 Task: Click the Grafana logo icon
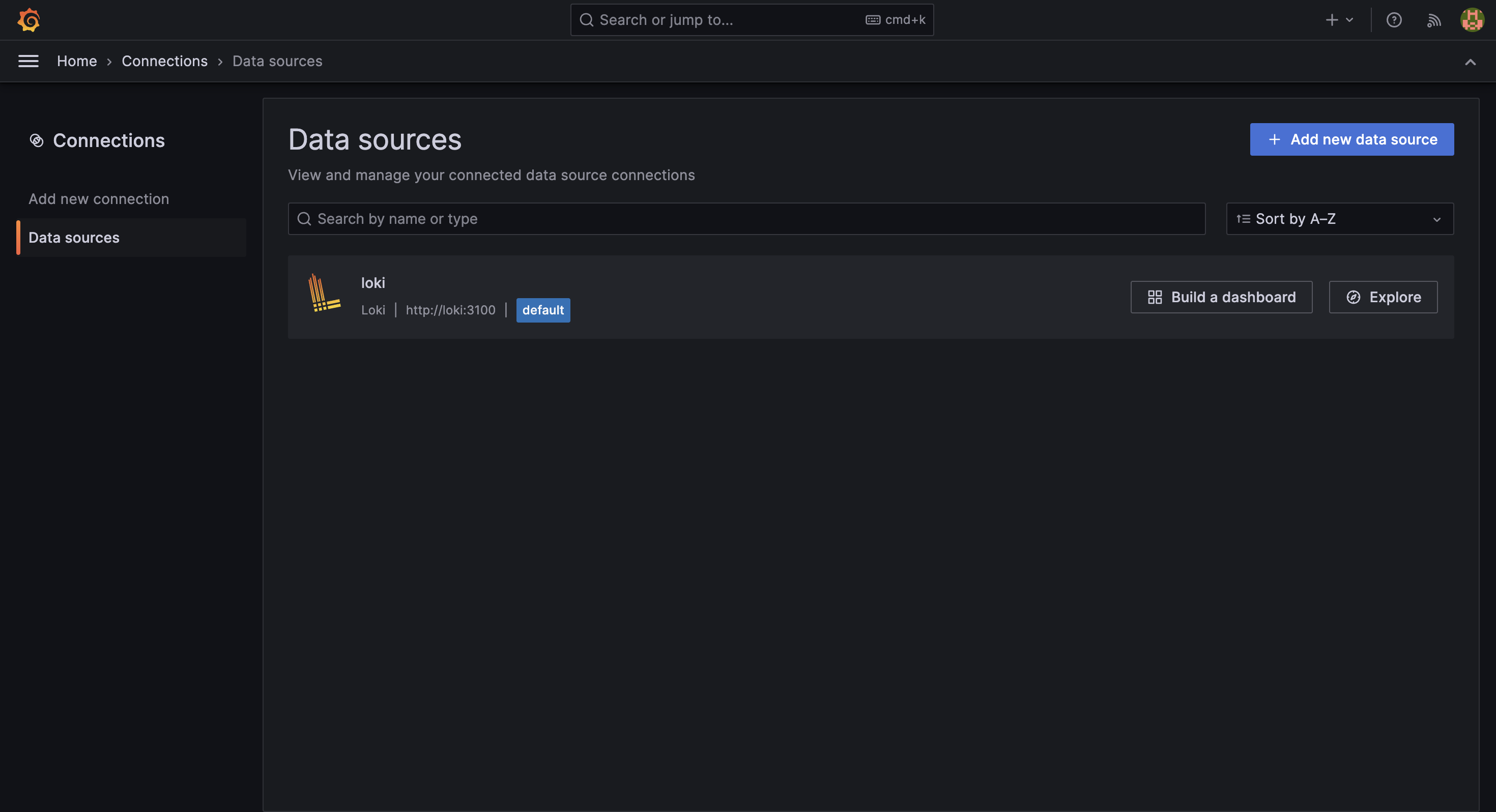click(x=28, y=20)
